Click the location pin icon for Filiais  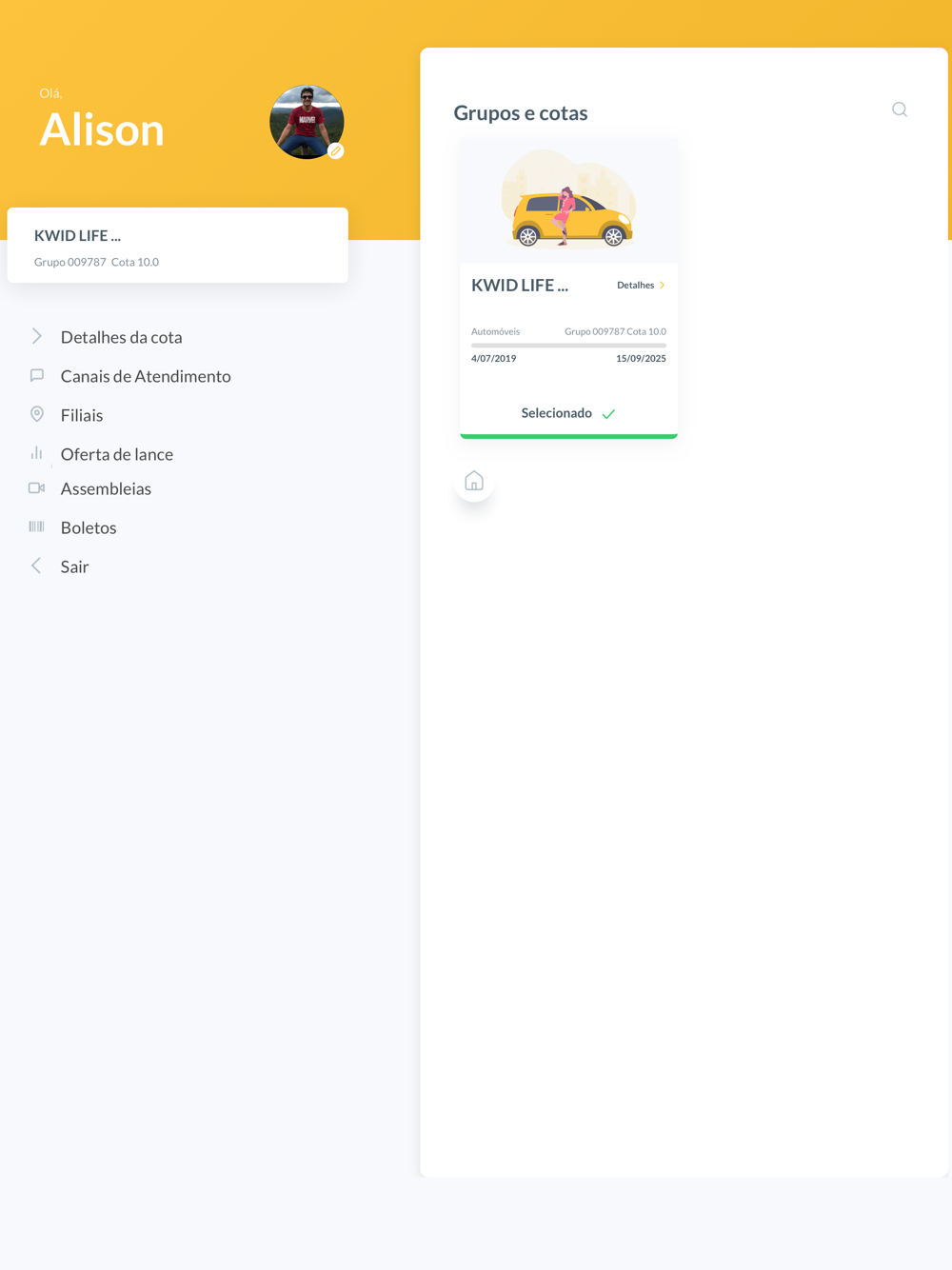click(x=37, y=414)
